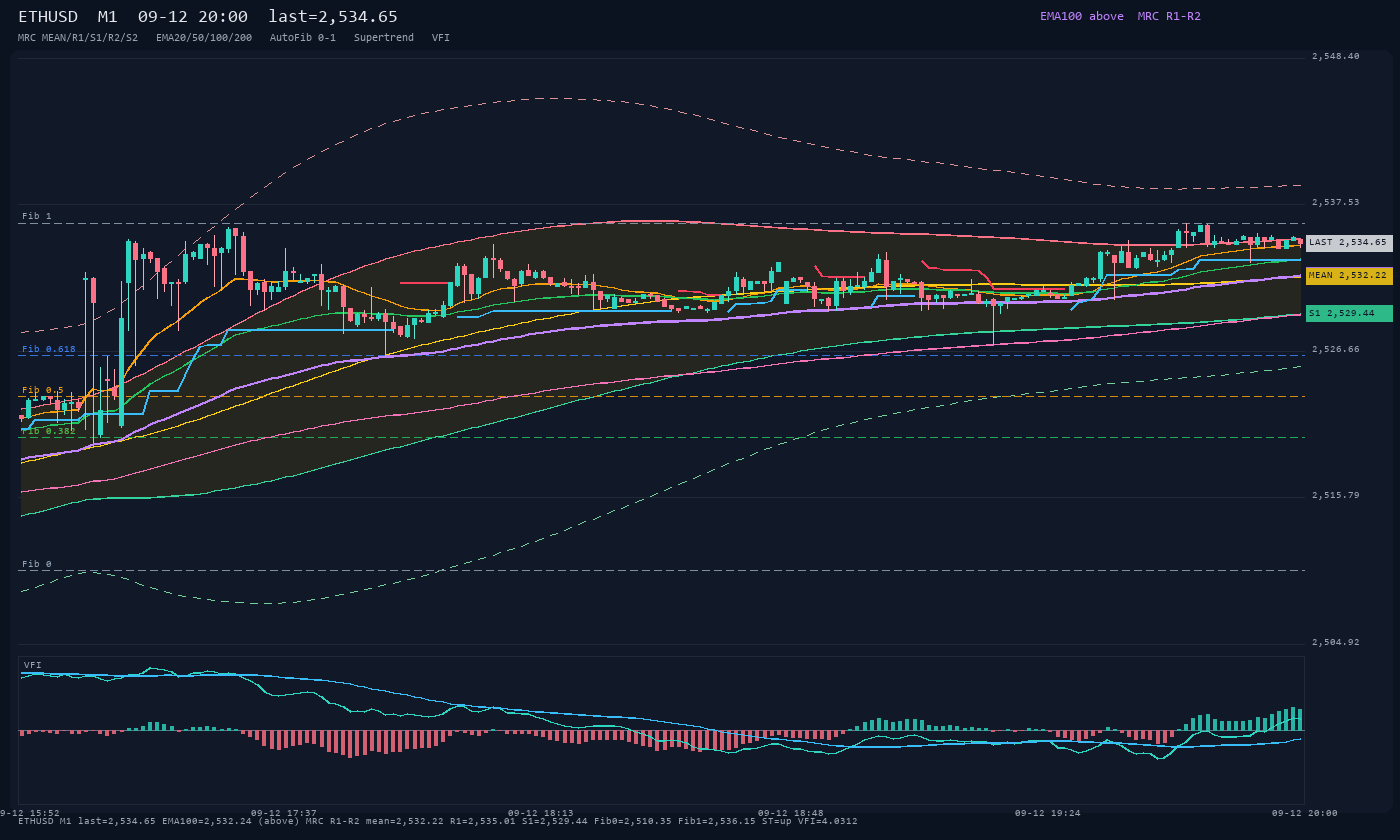Viewport: 1400px width, 840px height.
Task: Click the last=2,534.65 header readout
Action: 333,16
